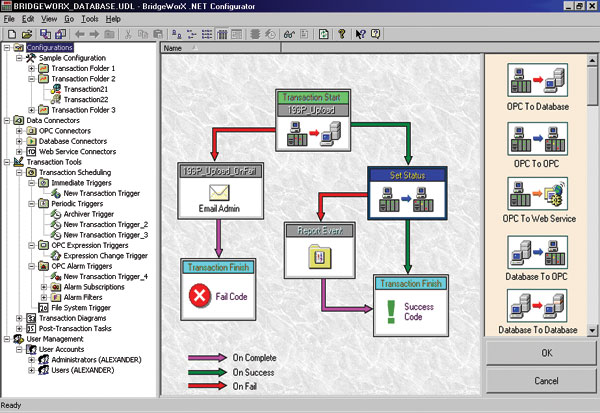Select Periodic Triggers tree item

[x=77, y=204]
